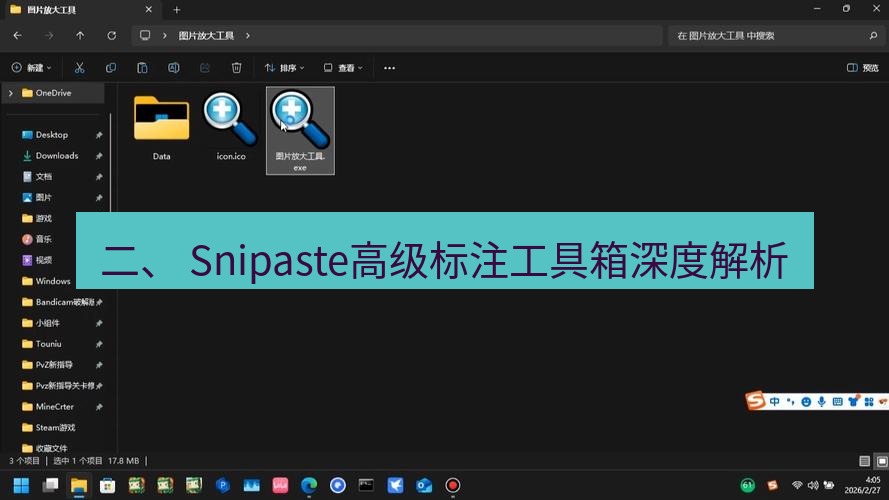Click 选中 1 个项目 17.8 MB status text
Viewport: 889px width, 500px height.
click(x=96, y=461)
